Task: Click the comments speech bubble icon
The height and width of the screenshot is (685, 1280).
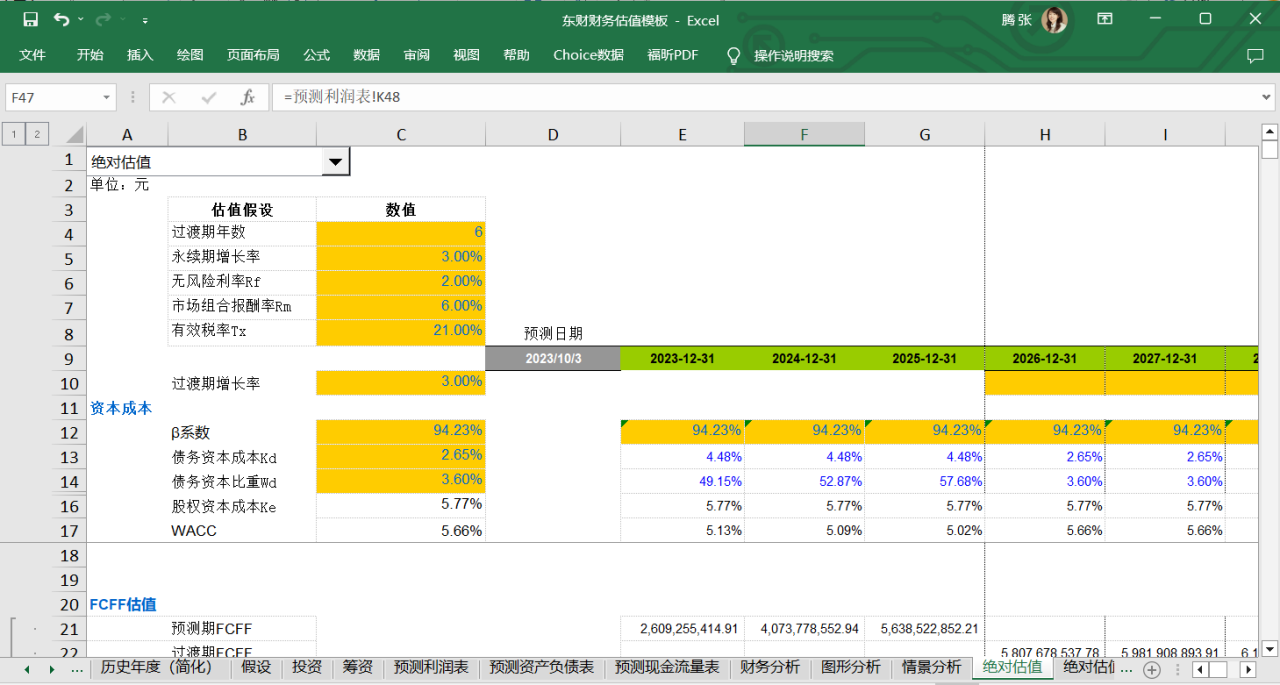Action: point(1255,55)
